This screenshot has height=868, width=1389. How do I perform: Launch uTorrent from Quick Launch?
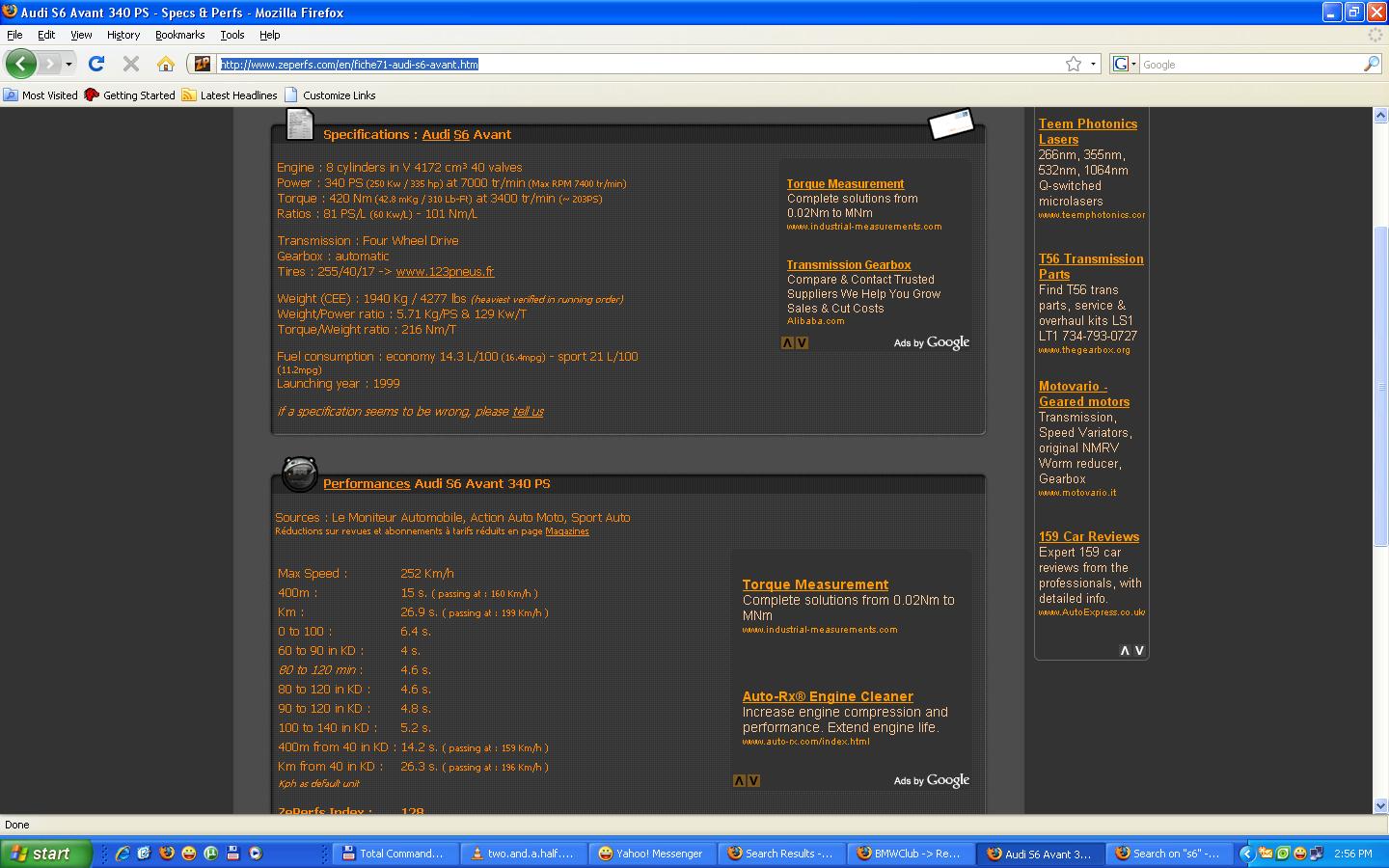pyautogui.click(x=211, y=854)
